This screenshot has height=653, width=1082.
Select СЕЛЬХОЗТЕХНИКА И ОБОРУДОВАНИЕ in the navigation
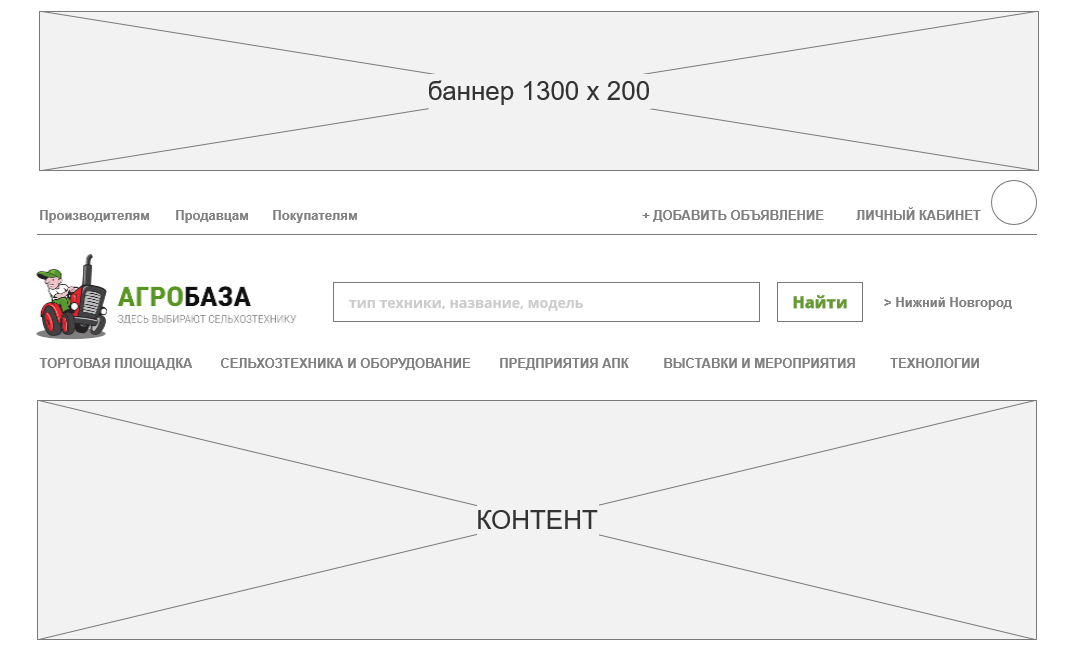click(345, 364)
